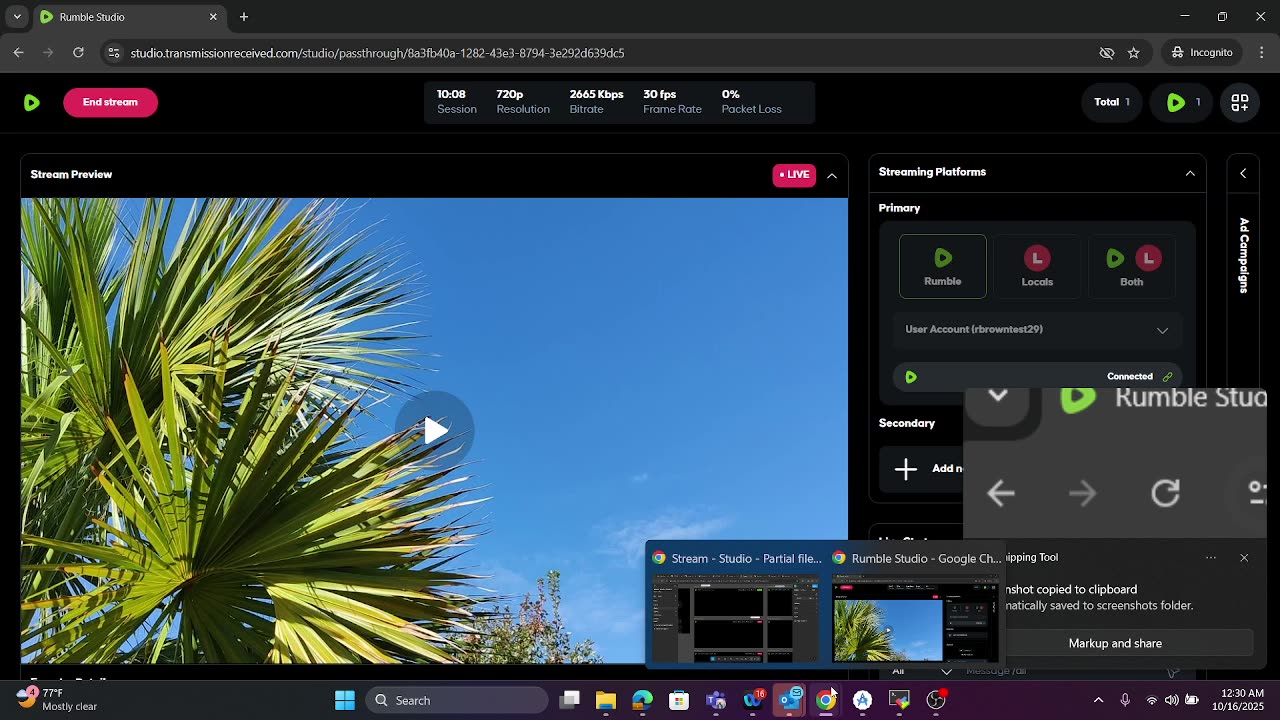
Task: Open the User Account dropdown
Action: (1036, 330)
